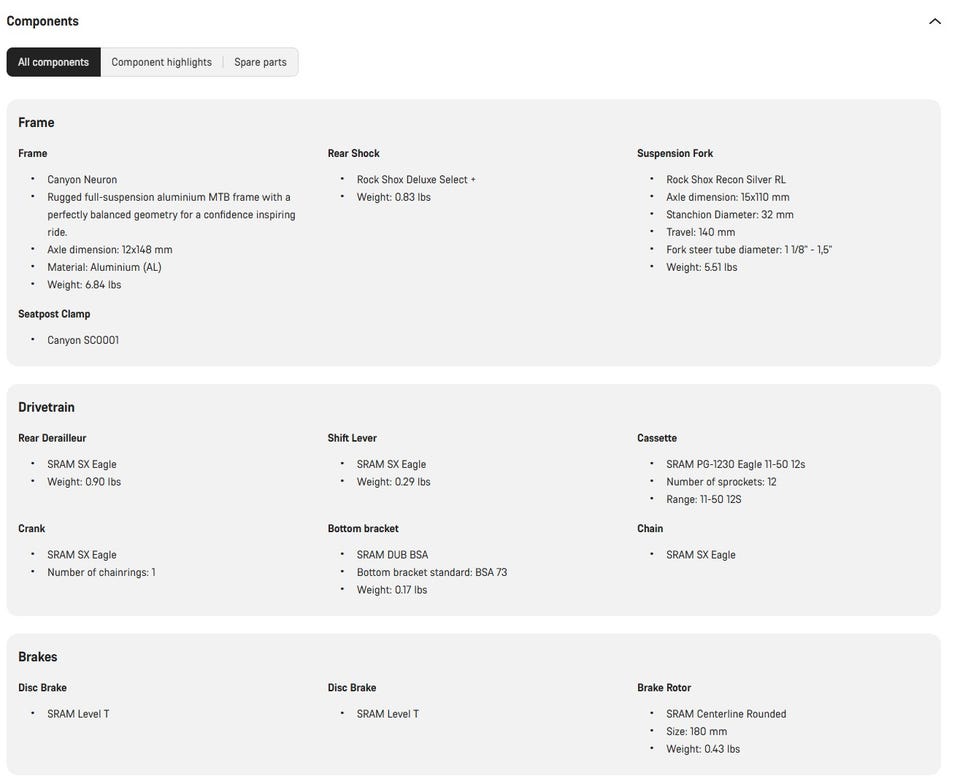Screen dimensions: 960x784
Task: Click Rock Shox Recon Silver RL entry
Action: [726, 179]
